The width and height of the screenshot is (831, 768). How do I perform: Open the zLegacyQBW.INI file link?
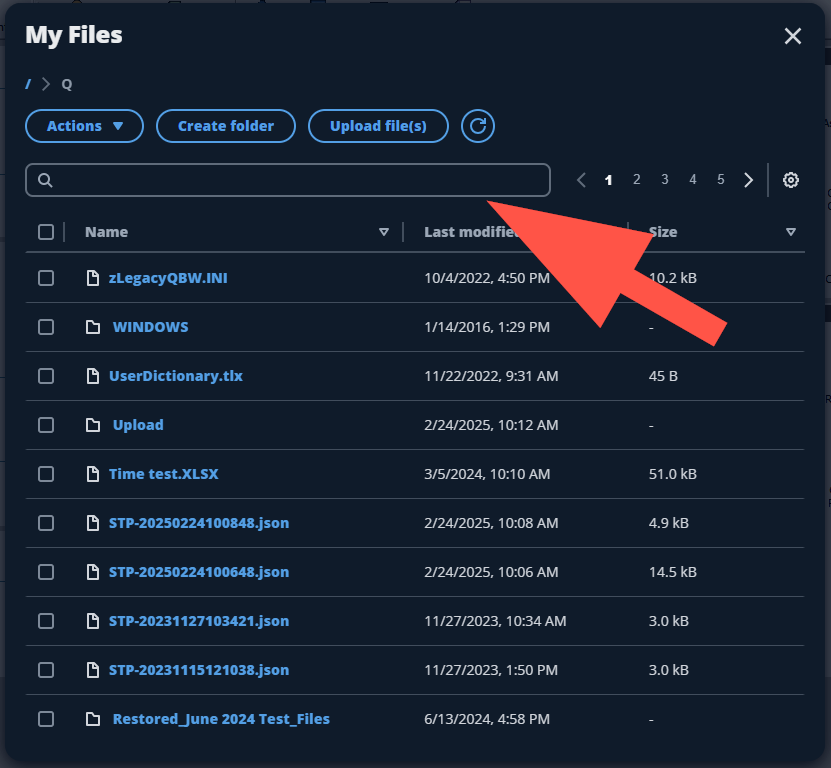tap(168, 278)
